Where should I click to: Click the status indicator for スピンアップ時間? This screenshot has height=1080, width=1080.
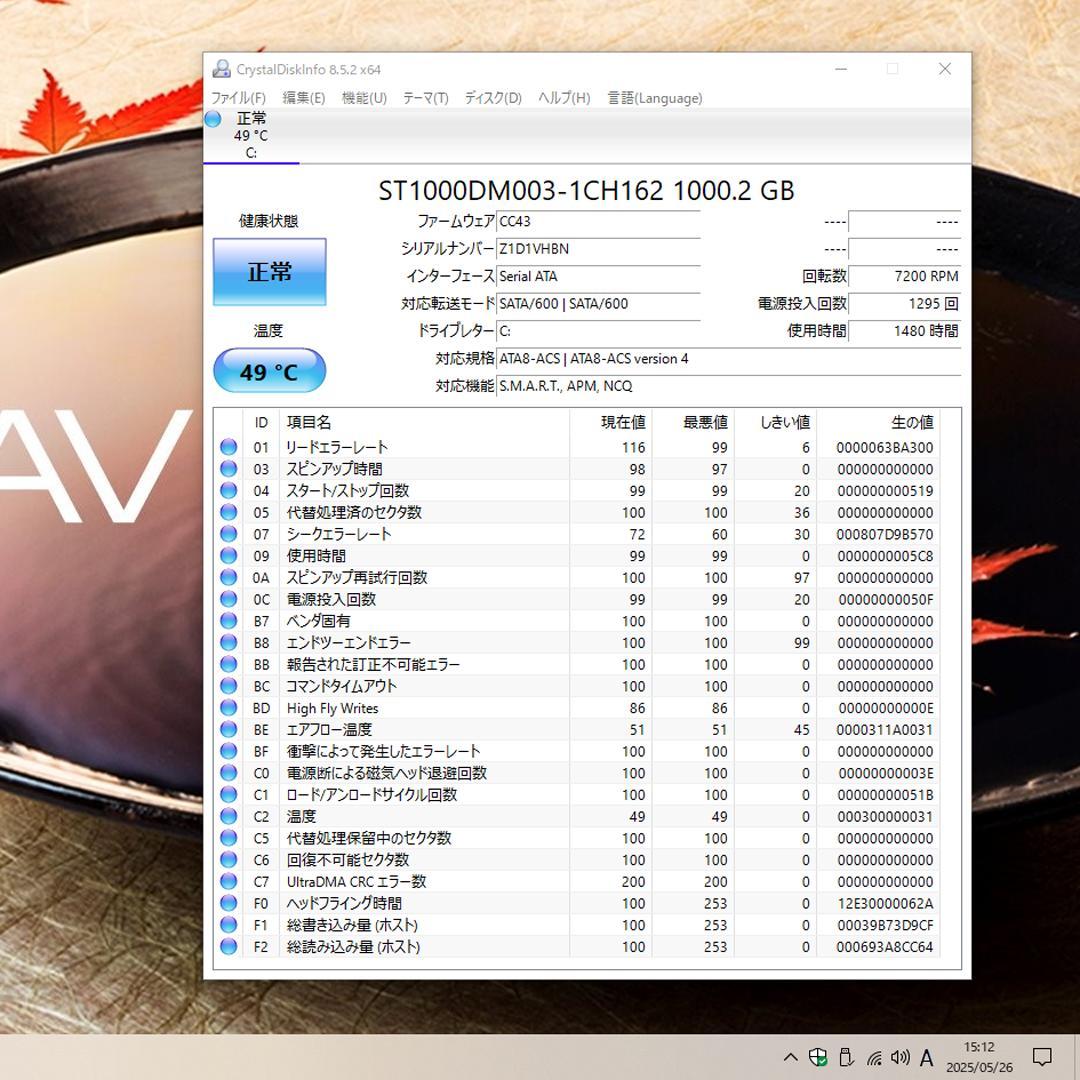(x=228, y=469)
